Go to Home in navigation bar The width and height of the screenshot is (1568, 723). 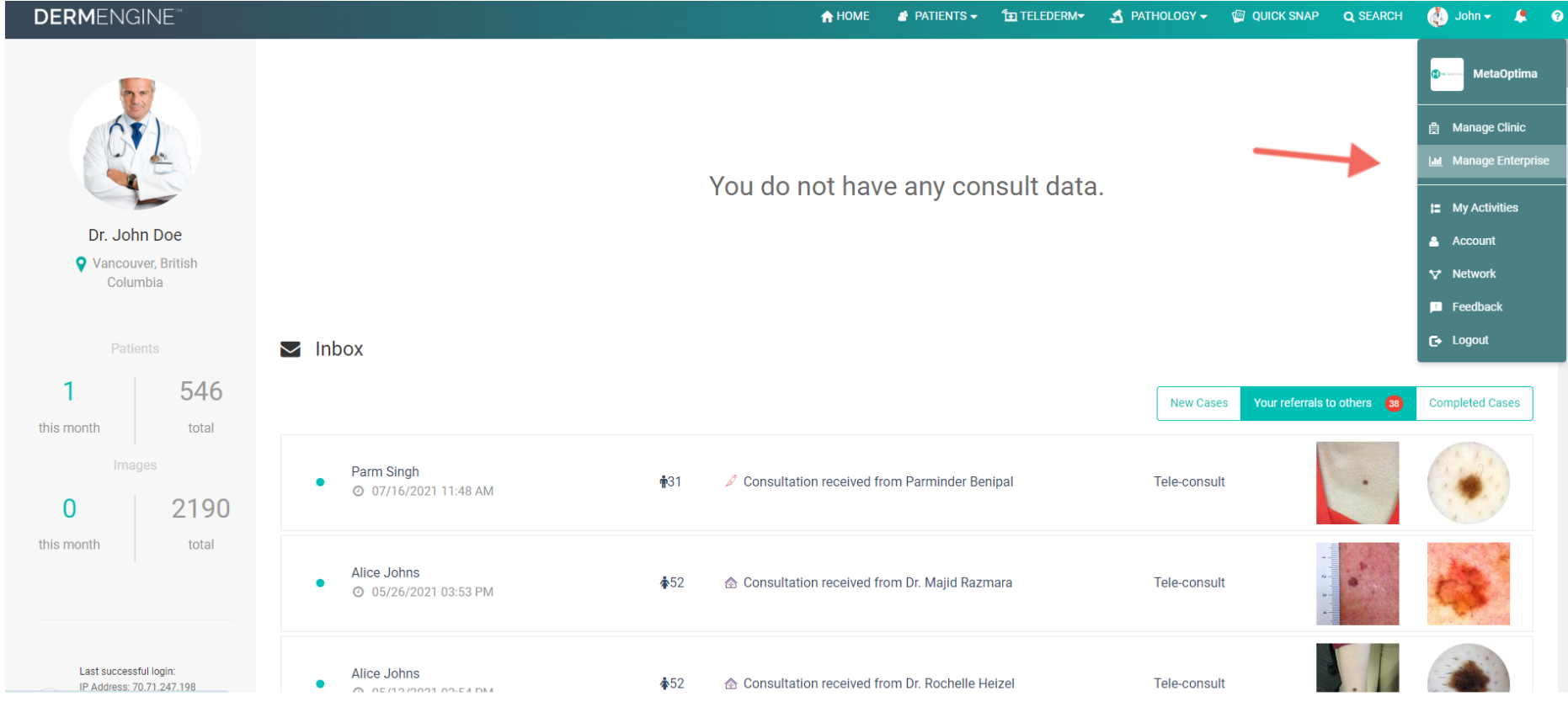[845, 16]
